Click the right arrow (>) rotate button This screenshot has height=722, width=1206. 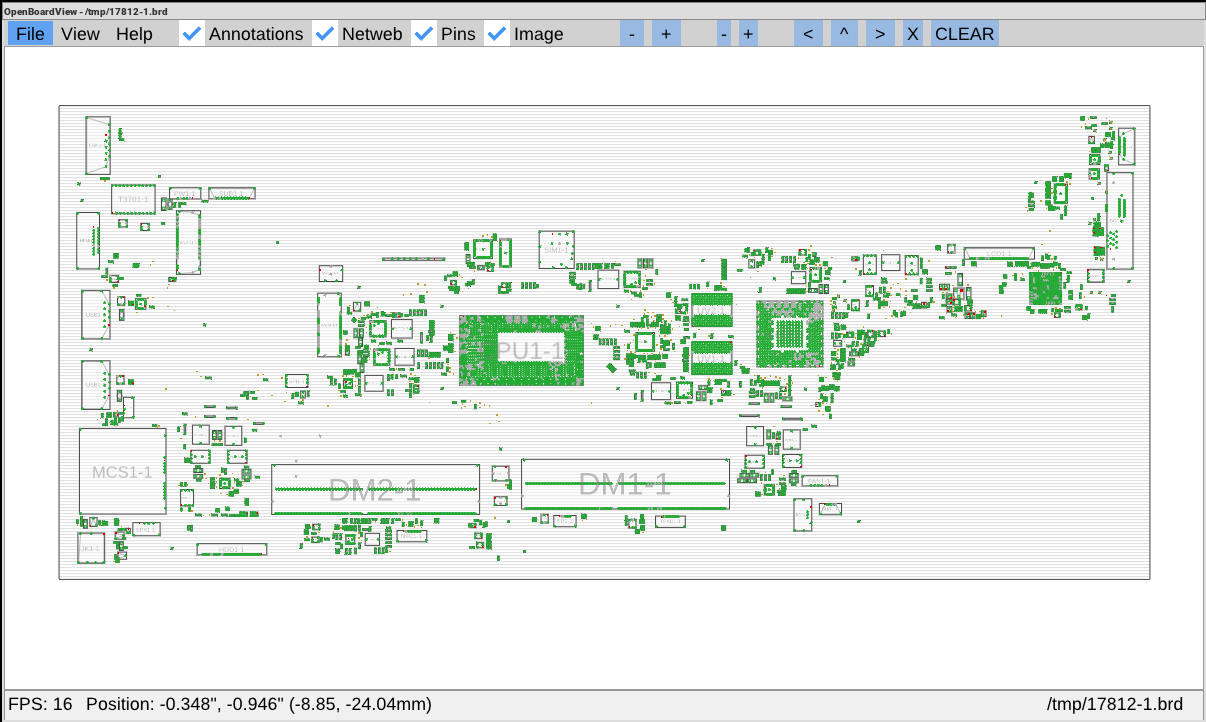click(879, 34)
